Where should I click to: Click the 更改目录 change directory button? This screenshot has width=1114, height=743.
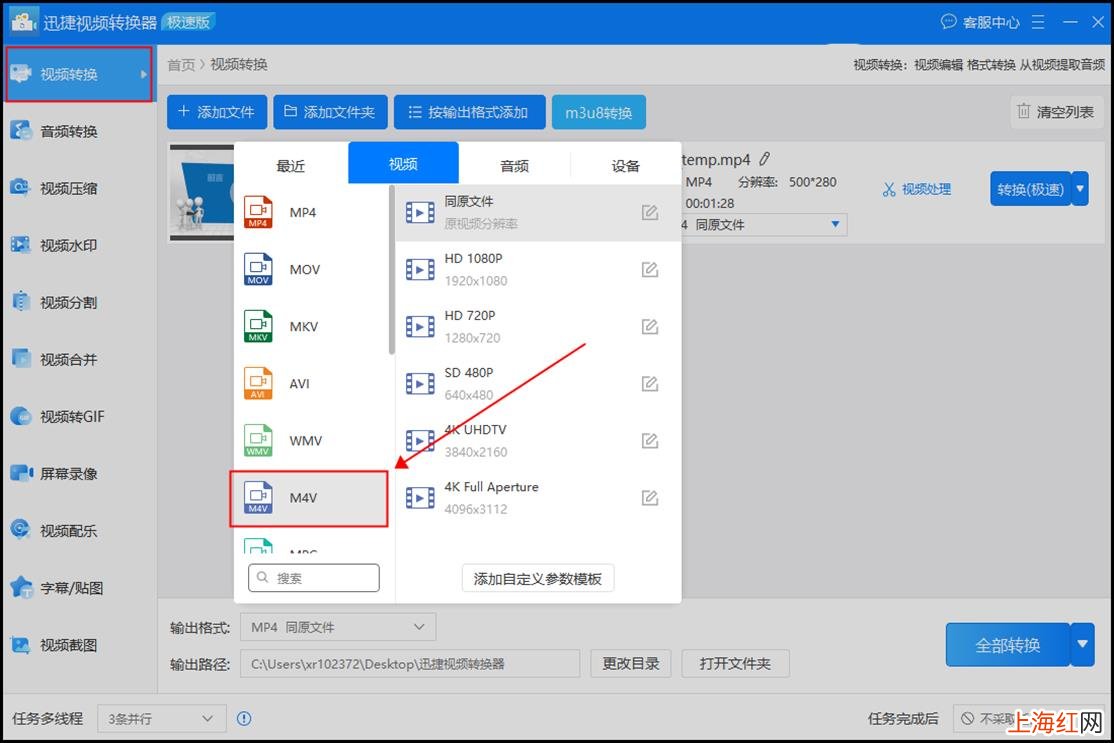pos(631,663)
